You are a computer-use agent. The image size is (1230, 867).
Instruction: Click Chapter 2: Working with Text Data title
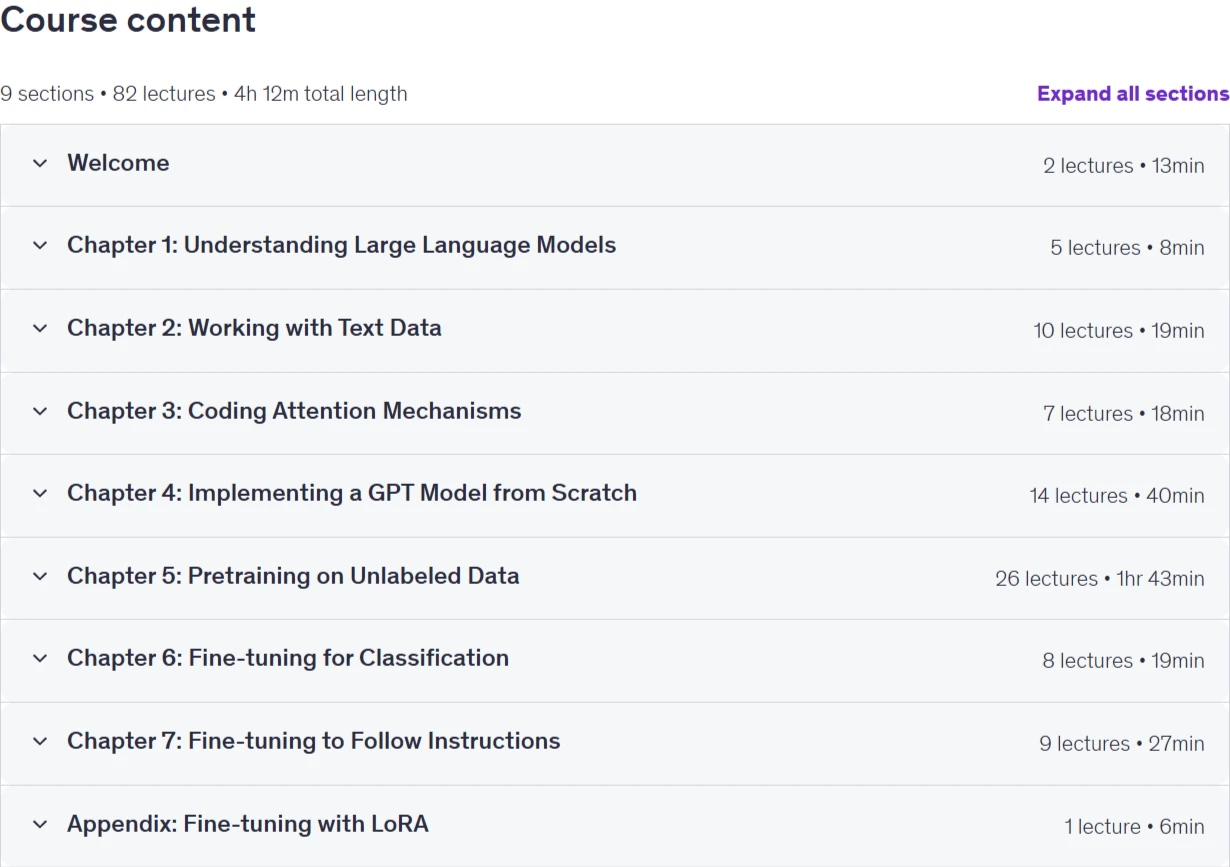coord(254,328)
